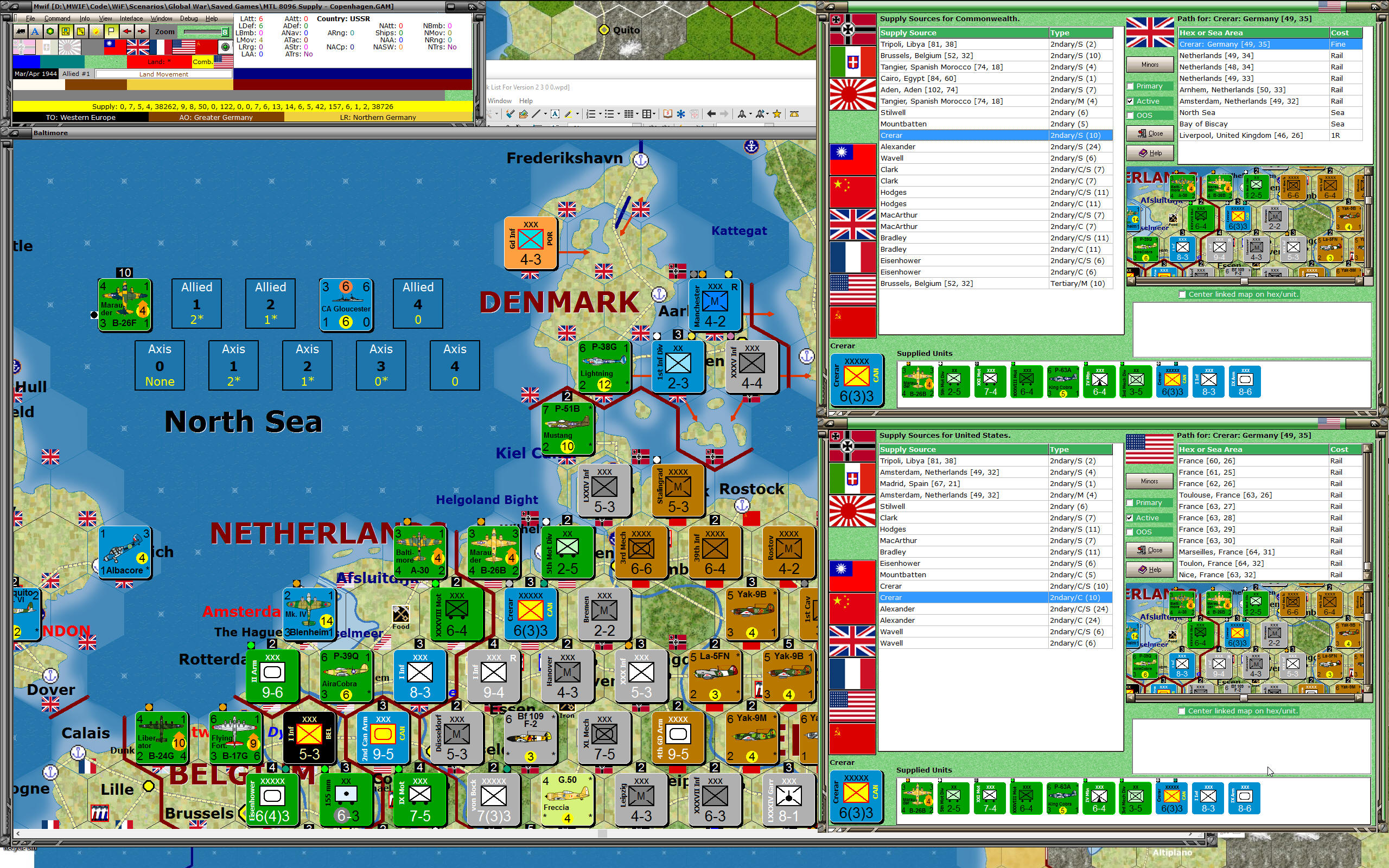Click Close button in Commonwealth supply window
The width and height of the screenshot is (1389, 868).
[x=1149, y=133]
